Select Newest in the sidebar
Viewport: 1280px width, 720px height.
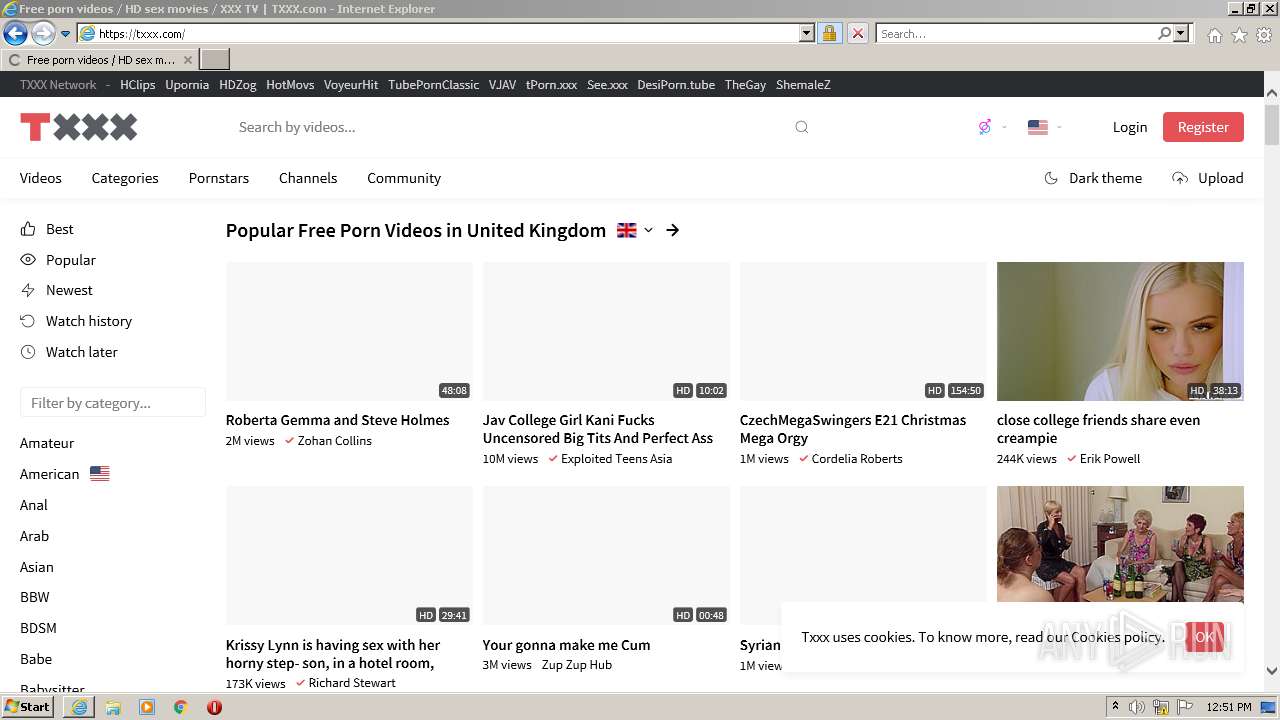[56, 290]
